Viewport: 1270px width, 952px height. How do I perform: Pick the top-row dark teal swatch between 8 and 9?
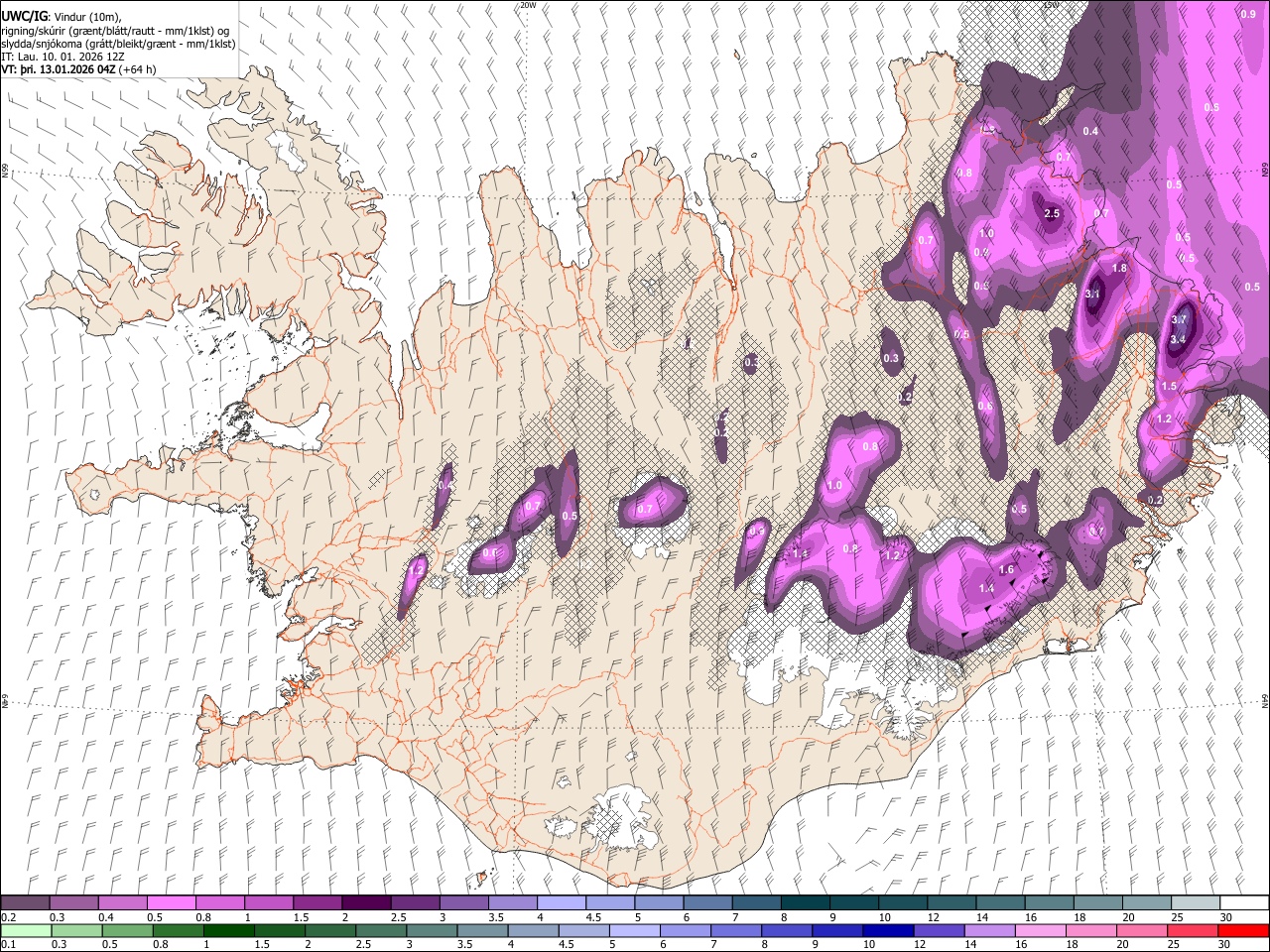(806, 903)
